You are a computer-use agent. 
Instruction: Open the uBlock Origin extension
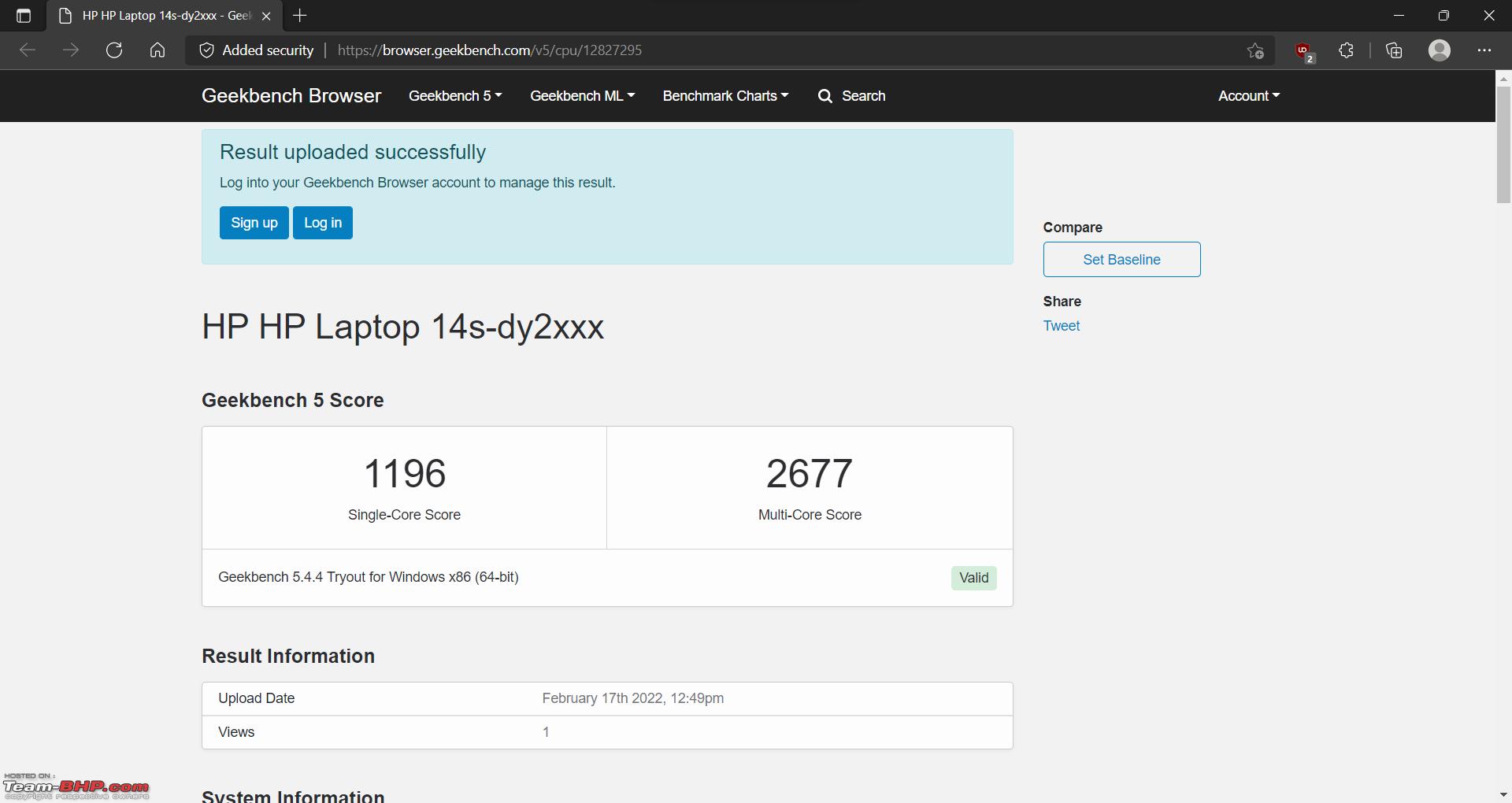[x=1304, y=51]
